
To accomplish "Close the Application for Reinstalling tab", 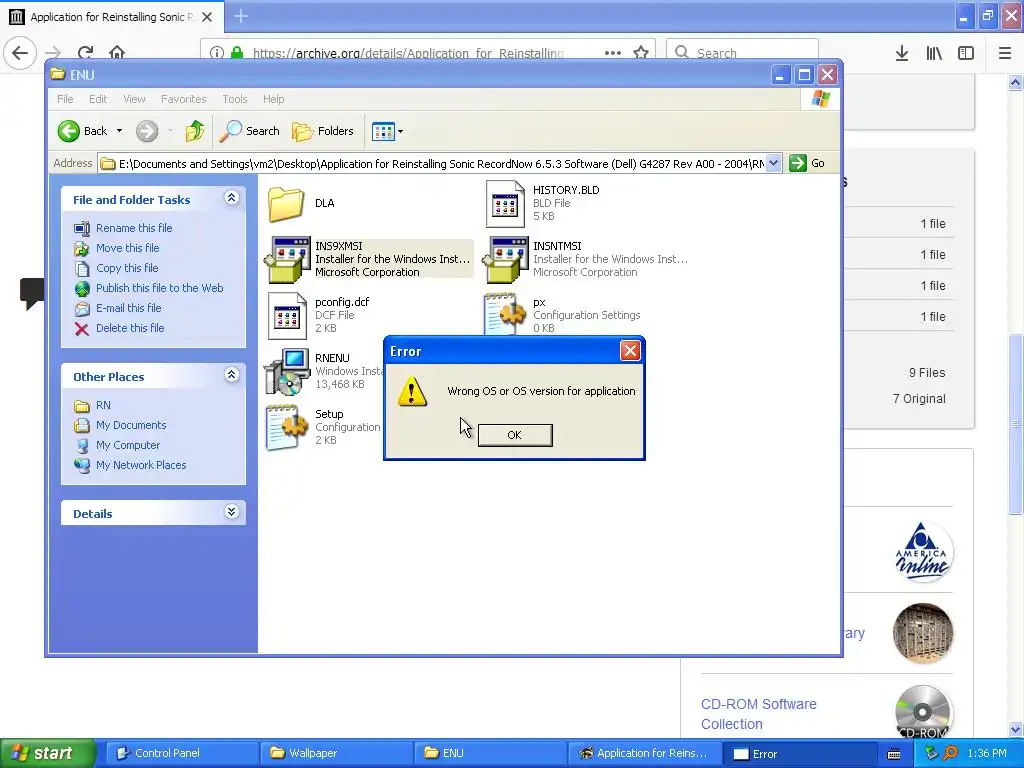I will tap(207, 17).
